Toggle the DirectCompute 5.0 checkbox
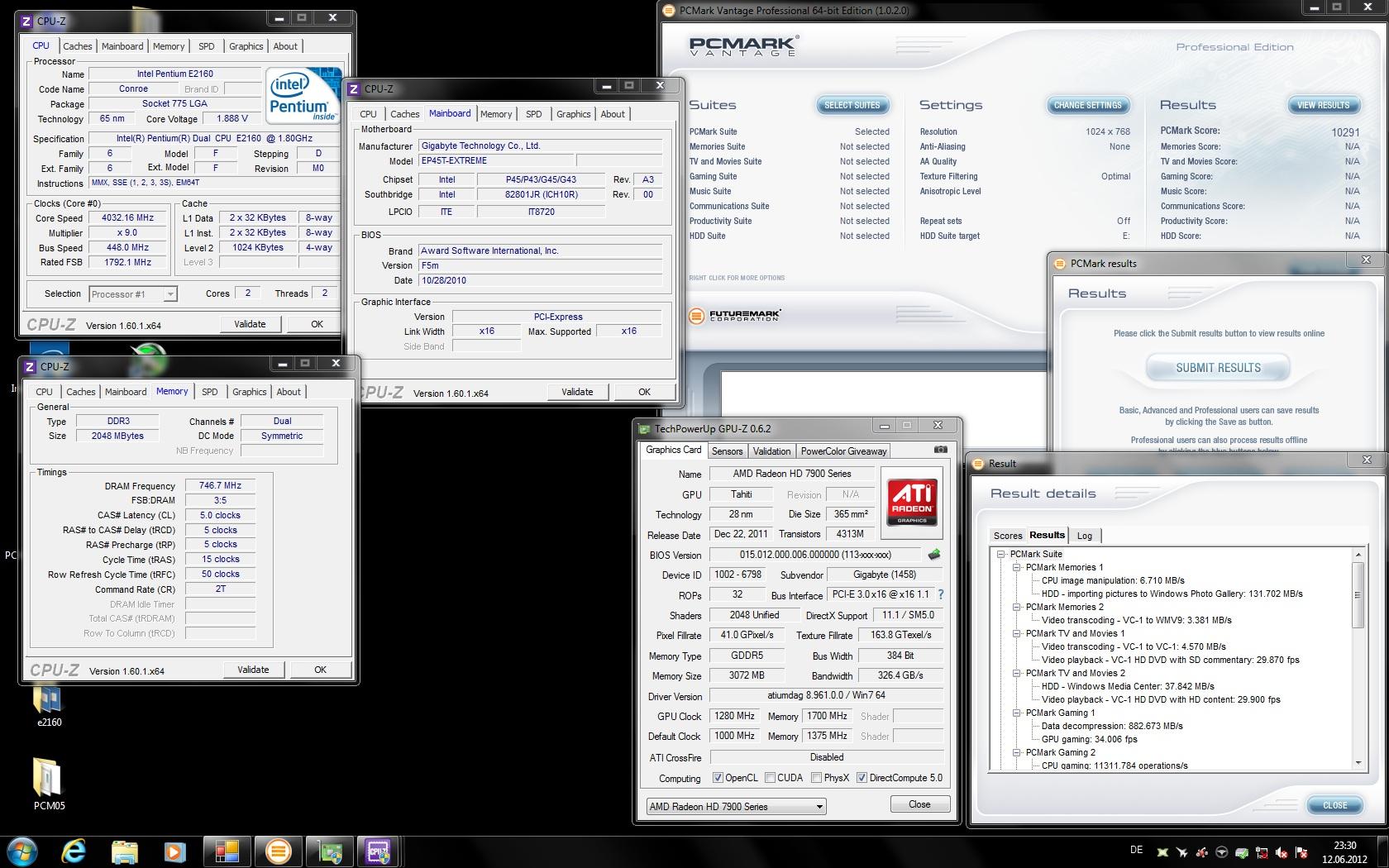This screenshot has height=868, width=1389. coord(862,778)
